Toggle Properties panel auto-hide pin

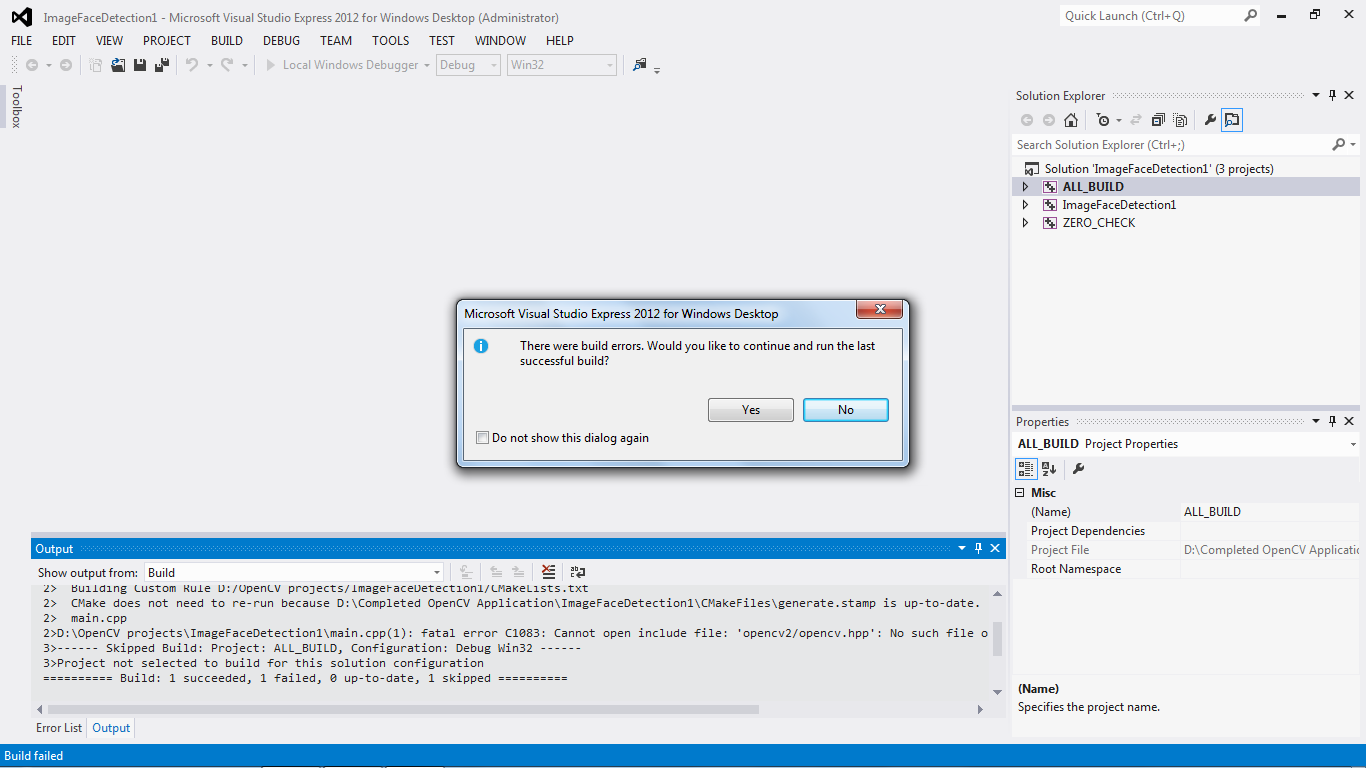[1332, 422]
